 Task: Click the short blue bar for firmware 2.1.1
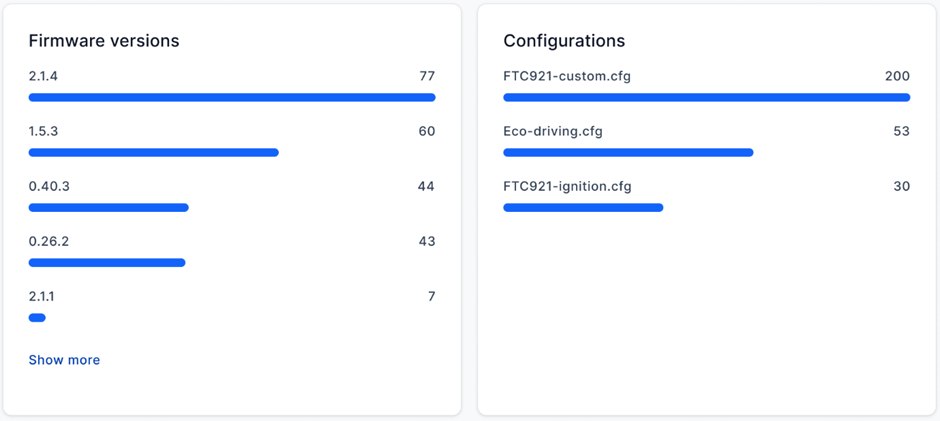(37, 317)
